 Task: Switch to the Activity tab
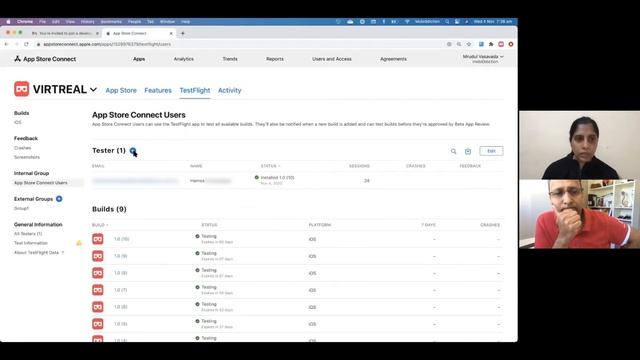(x=229, y=90)
